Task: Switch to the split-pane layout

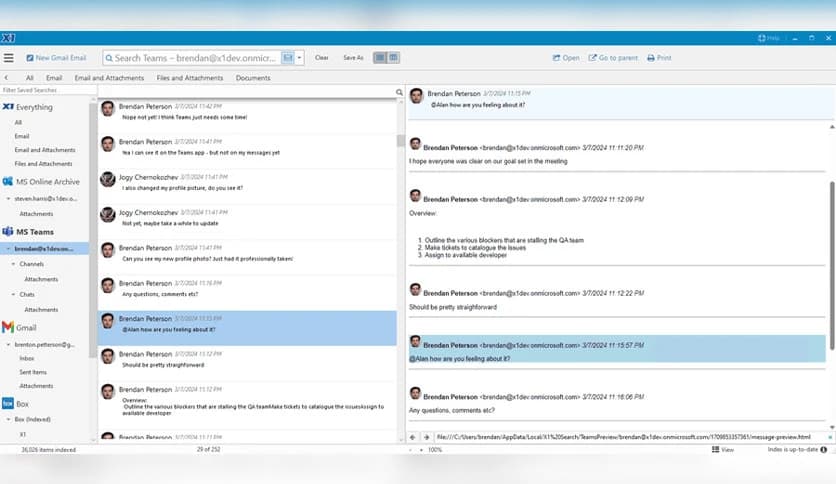Action: 393,58
